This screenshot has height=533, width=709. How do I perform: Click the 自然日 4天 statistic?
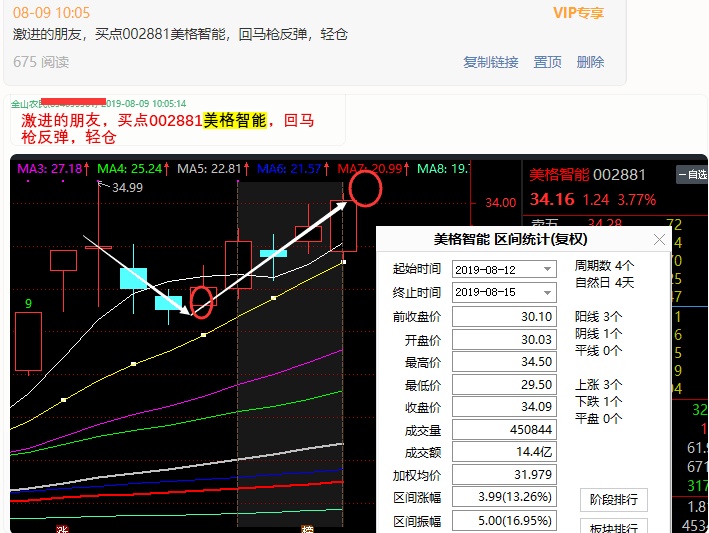tap(605, 283)
